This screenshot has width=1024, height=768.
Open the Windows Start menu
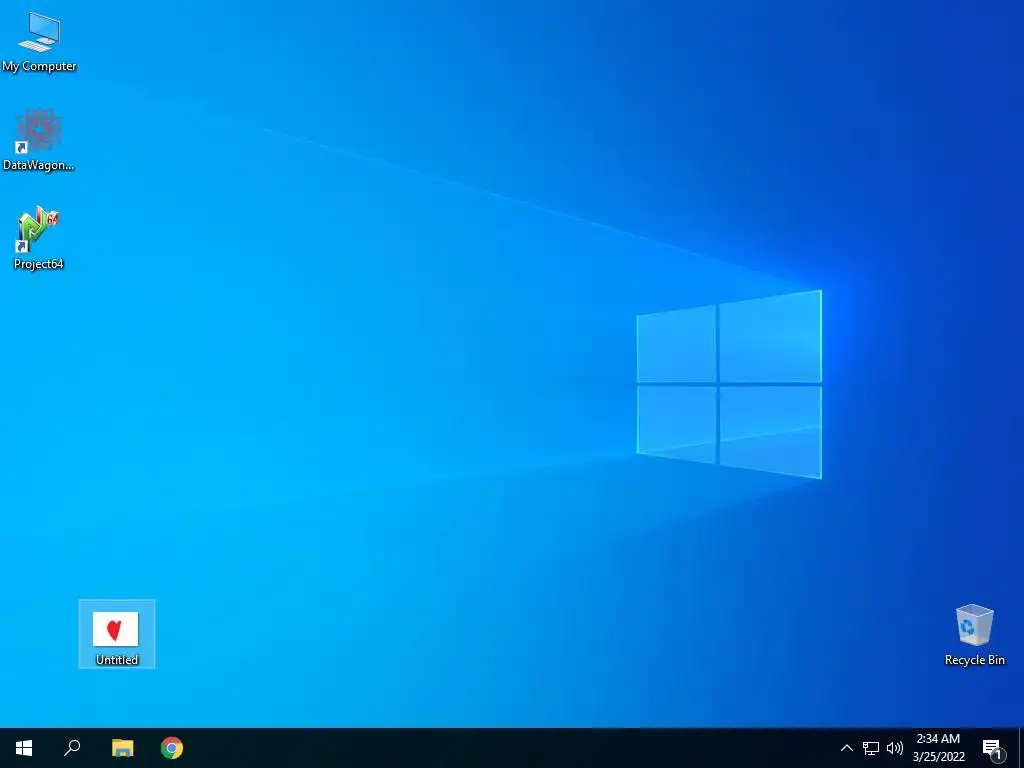[24, 748]
